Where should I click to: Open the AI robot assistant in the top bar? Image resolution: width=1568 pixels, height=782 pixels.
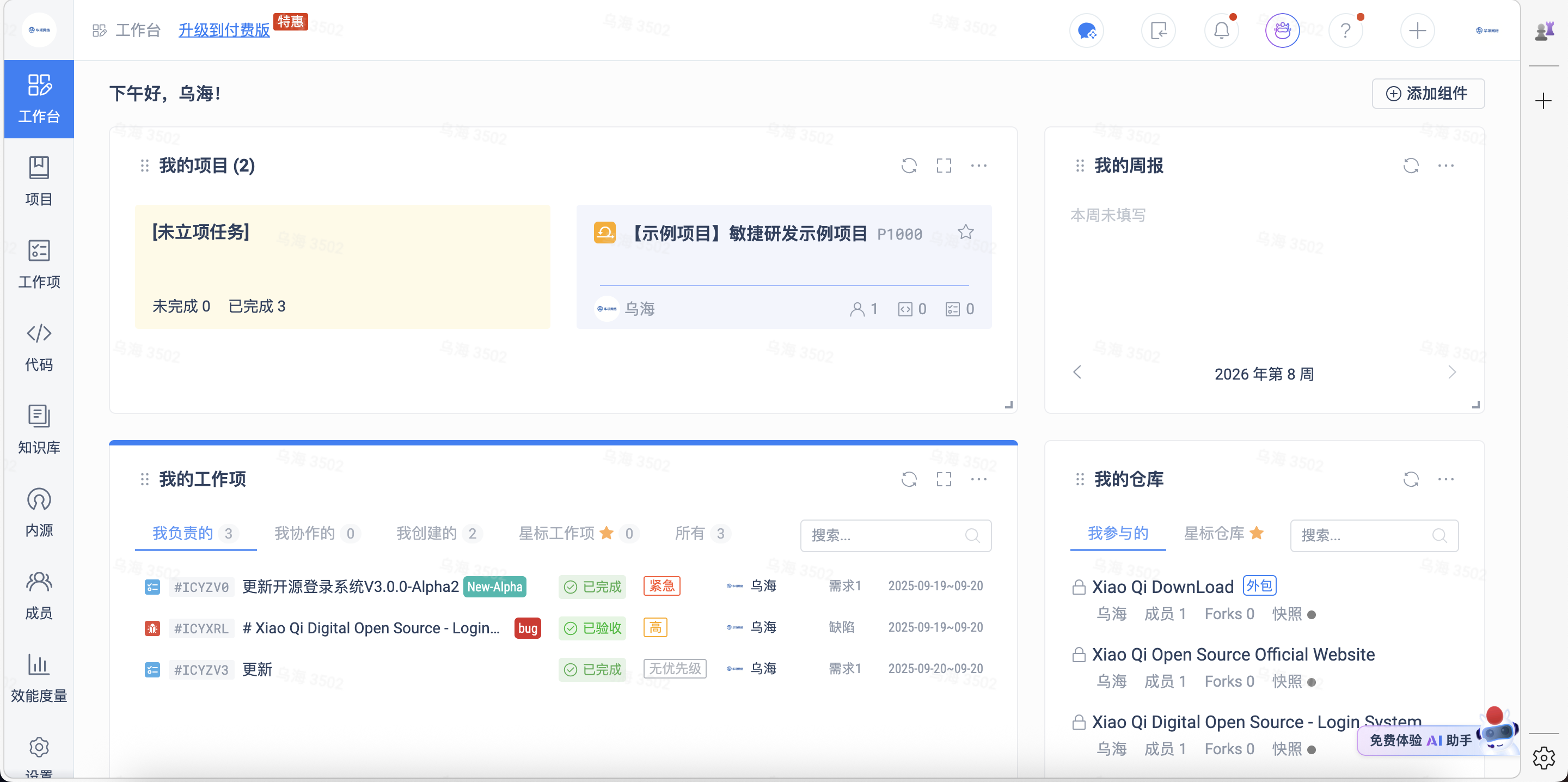point(1283,30)
